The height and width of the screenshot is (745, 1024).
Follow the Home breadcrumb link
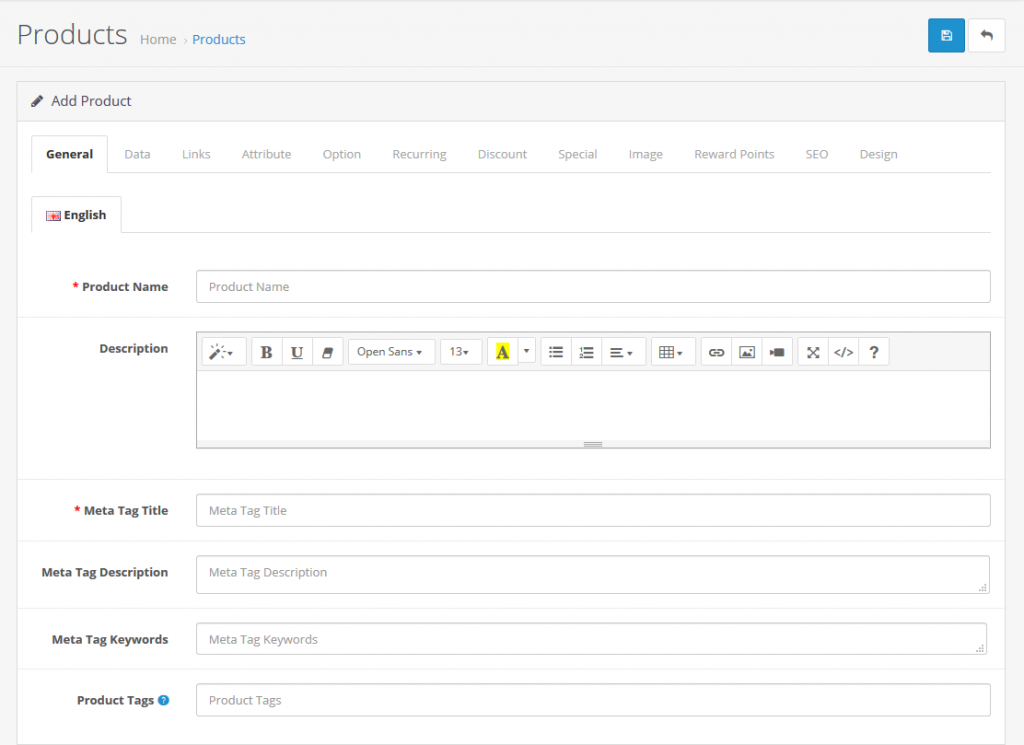click(x=157, y=39)
